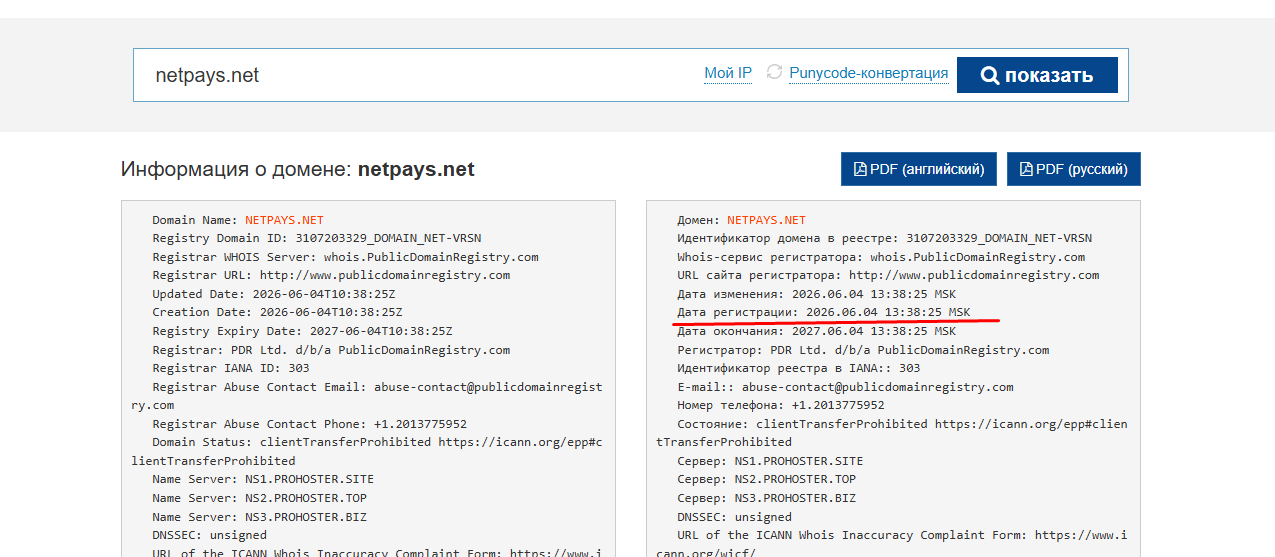
Task: Click Идентификатор реестра в IANA line
Action: click(x=798, y=368)
